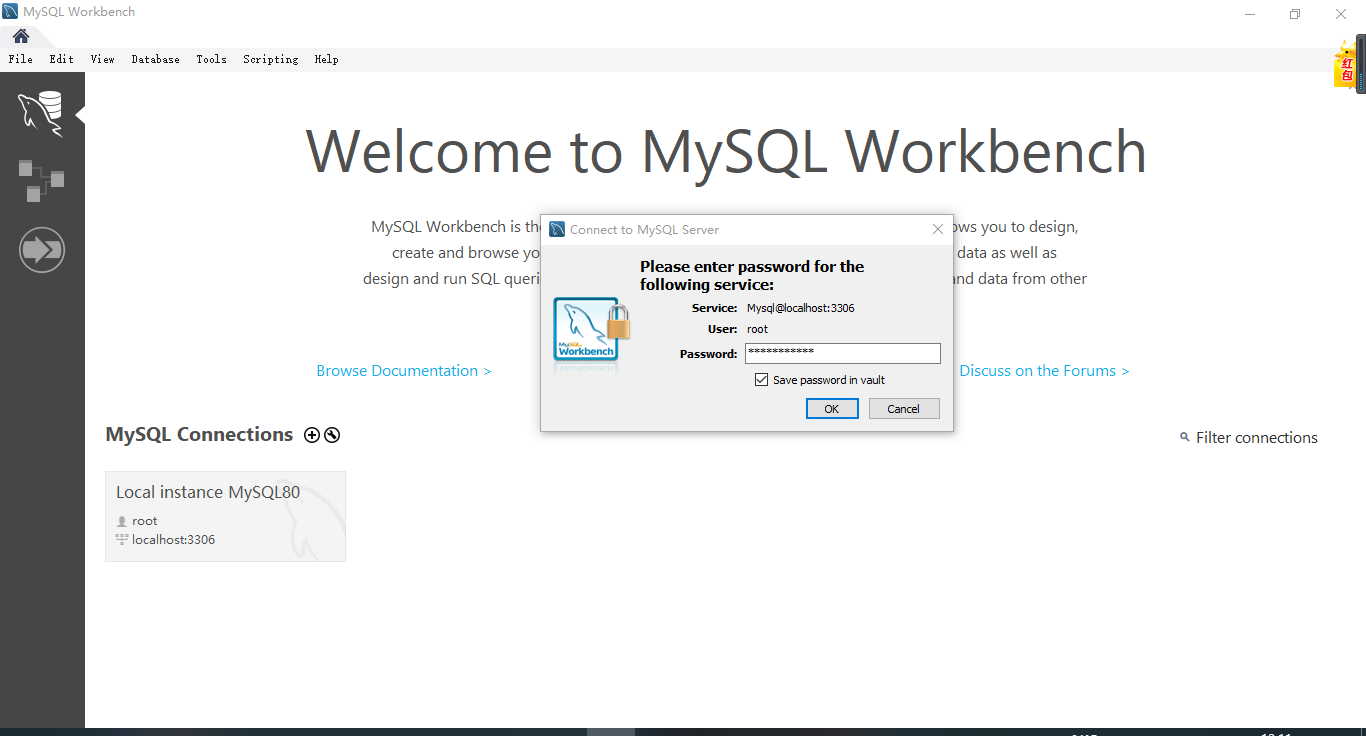Click the red packet widget icon

(1346, 66)
